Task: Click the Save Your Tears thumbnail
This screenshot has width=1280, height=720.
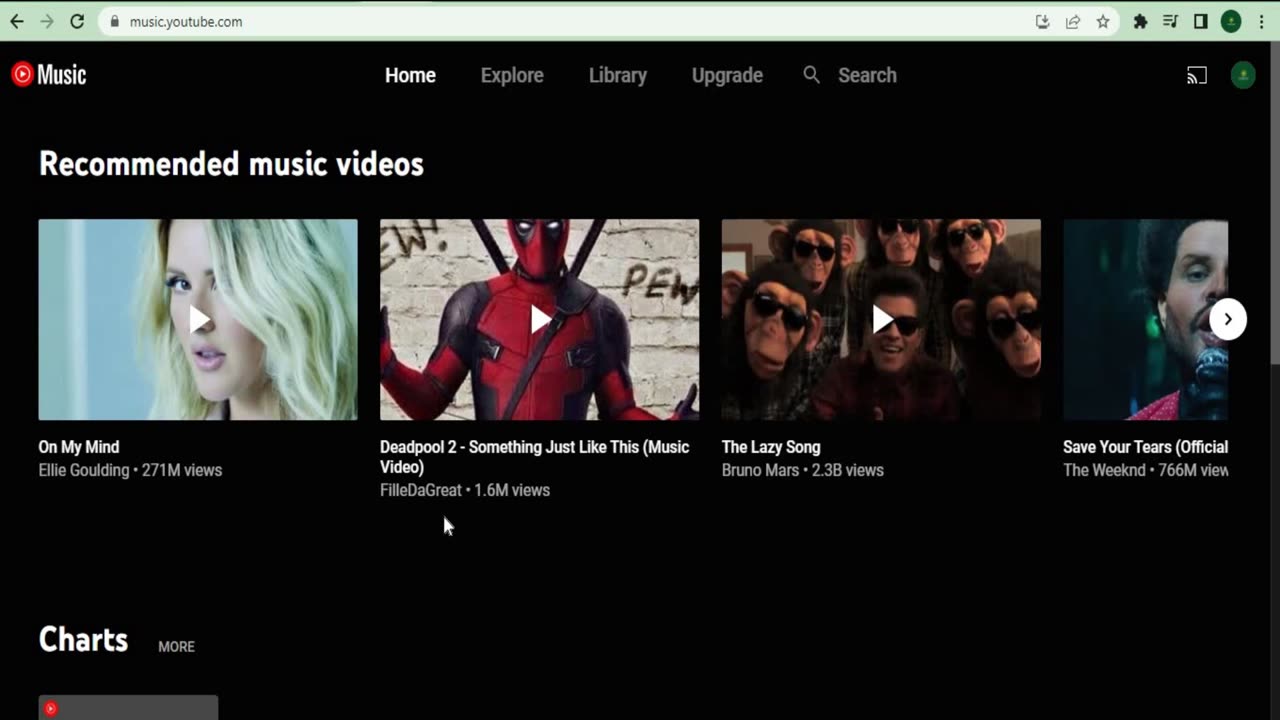Action: pyautogui.click(x=1145, y=320)
